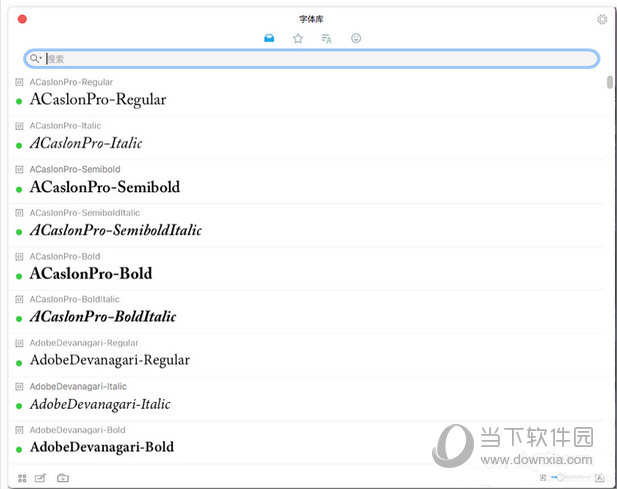Click the font file icon beside ACaslonPro-Regular label
Viewport: 617px width, 489px height.
pyautogui.click(x=19, y=82)
